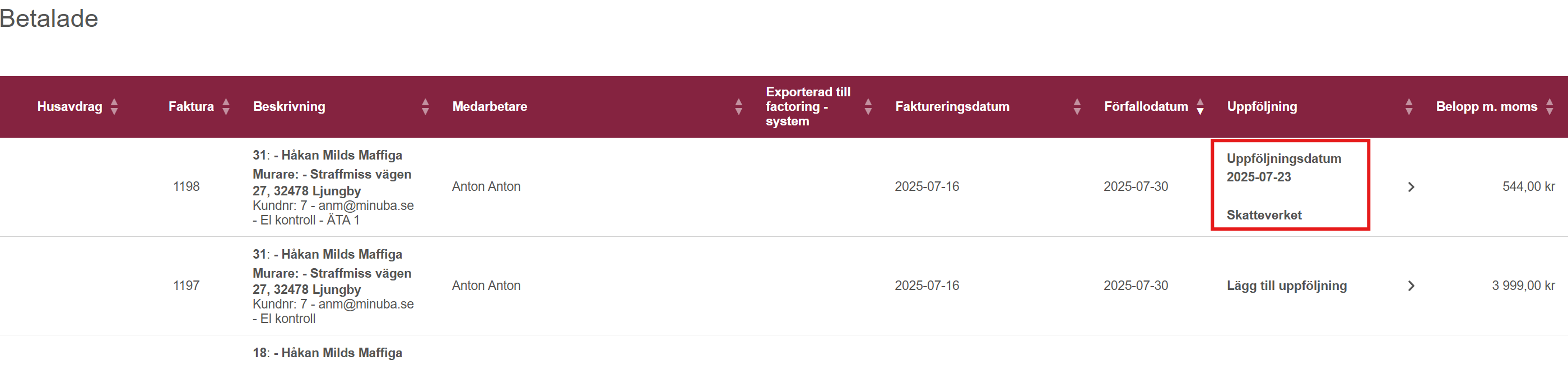Screen dimensions: 1568x365
Task: Select the Faktureringsdatum column header
Action: [952, 106]
